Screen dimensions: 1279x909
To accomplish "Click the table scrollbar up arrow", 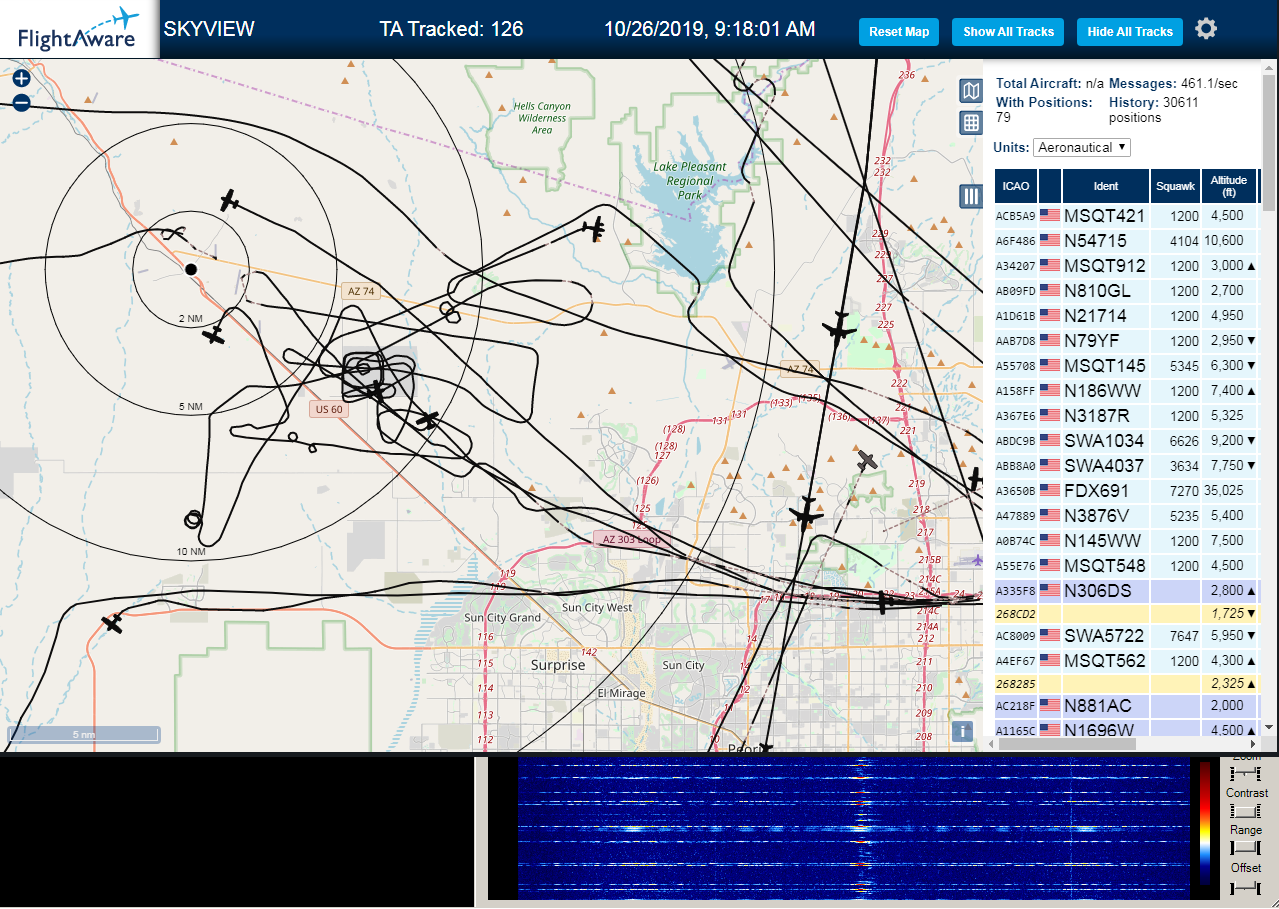I will pos(1269,68).
